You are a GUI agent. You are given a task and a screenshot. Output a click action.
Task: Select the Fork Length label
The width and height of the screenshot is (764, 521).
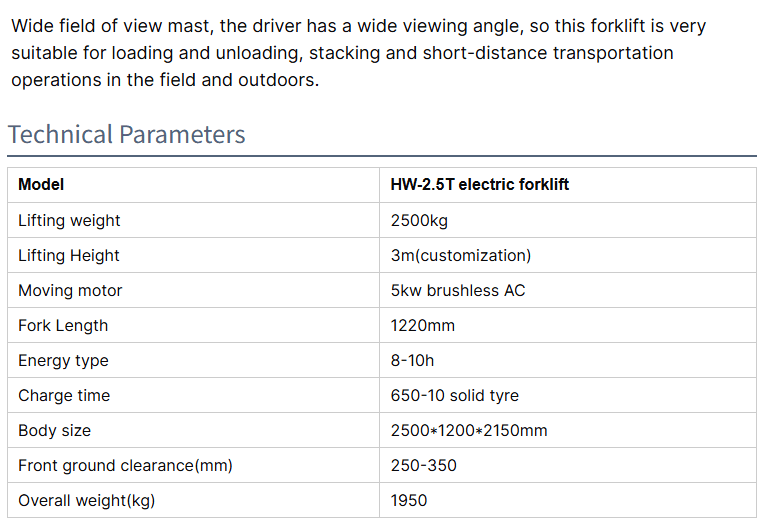tap(63, 325)
